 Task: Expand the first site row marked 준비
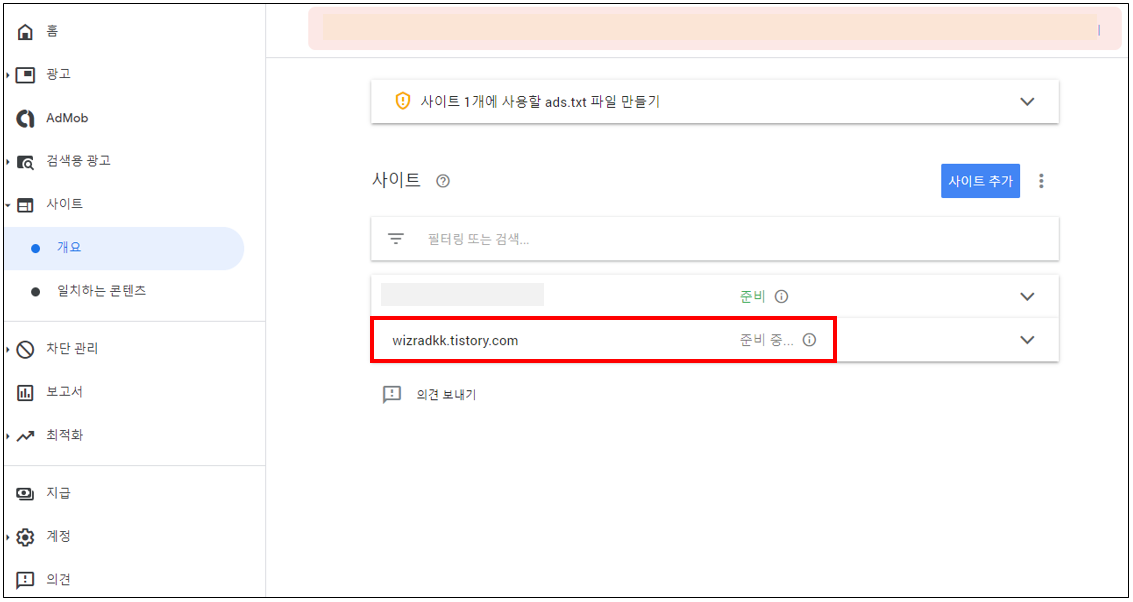[x=1027, y=296]
